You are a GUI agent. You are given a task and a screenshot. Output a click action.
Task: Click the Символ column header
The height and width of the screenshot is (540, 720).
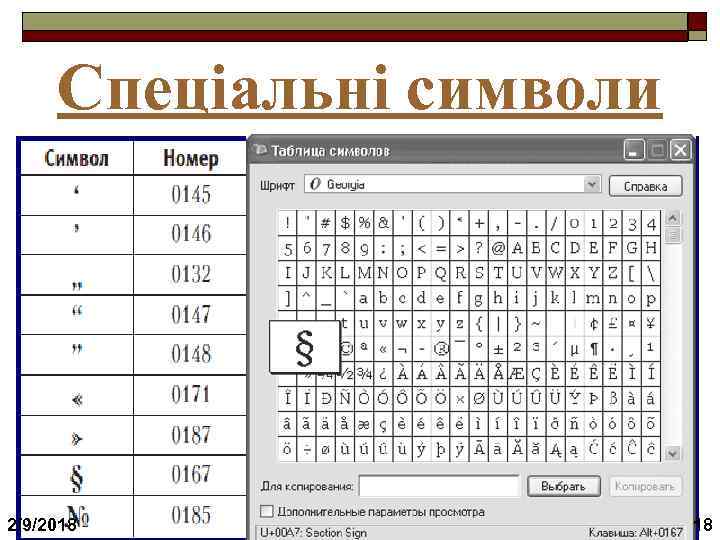click(77, 158)
